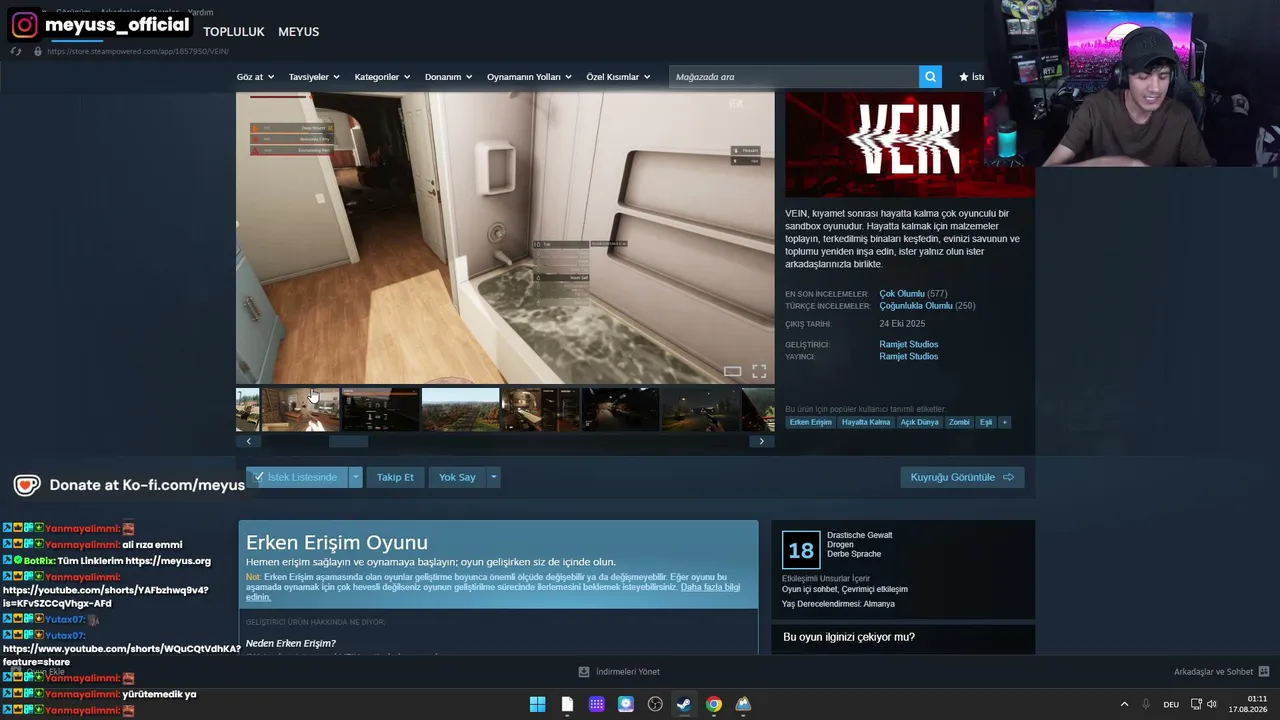Open the Ramjet Studios developer link
This screenshot has width=1280, height=720.
coord(909,344)
